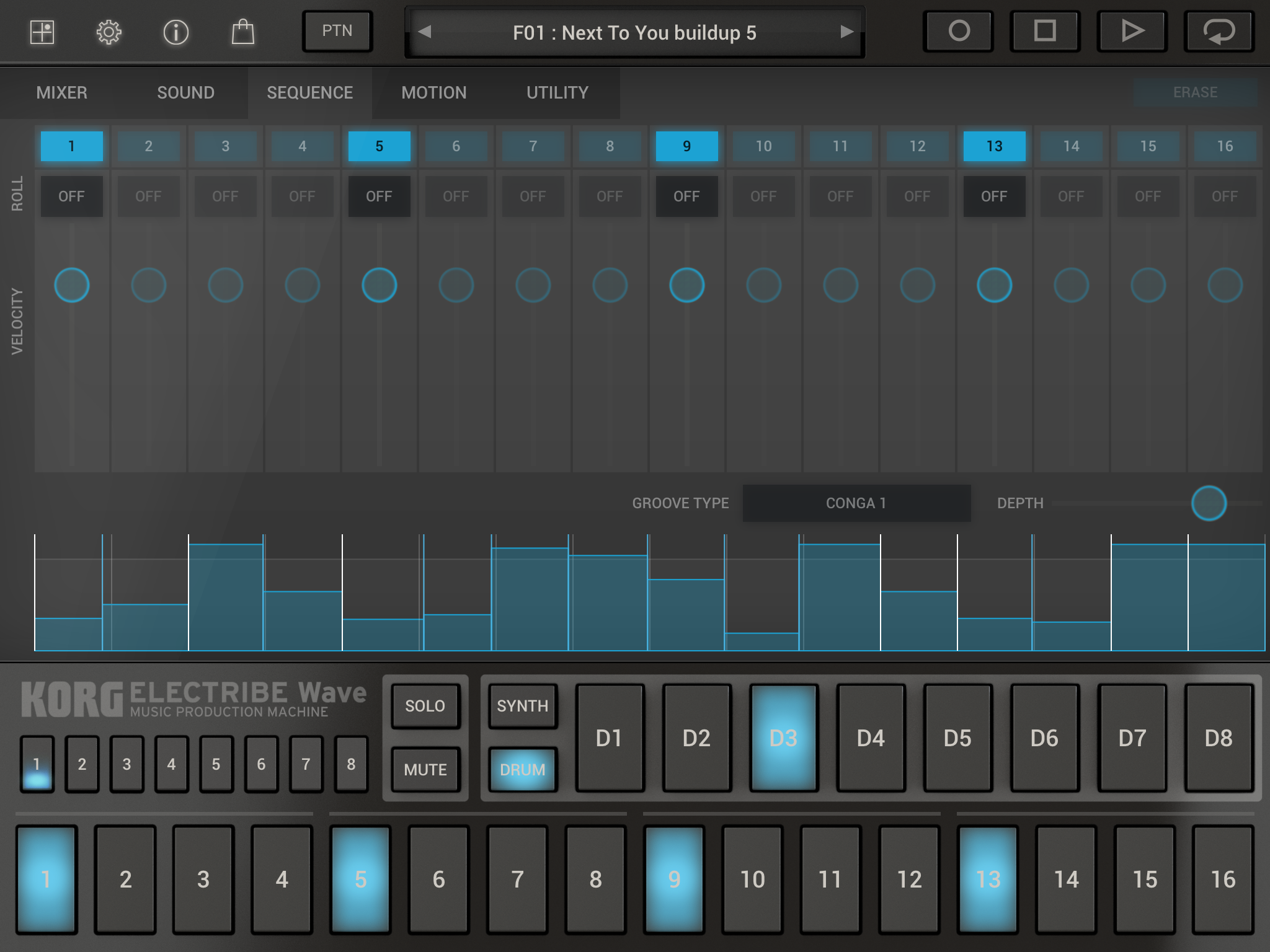Click the groove DEPTH slider knob

1209,503
